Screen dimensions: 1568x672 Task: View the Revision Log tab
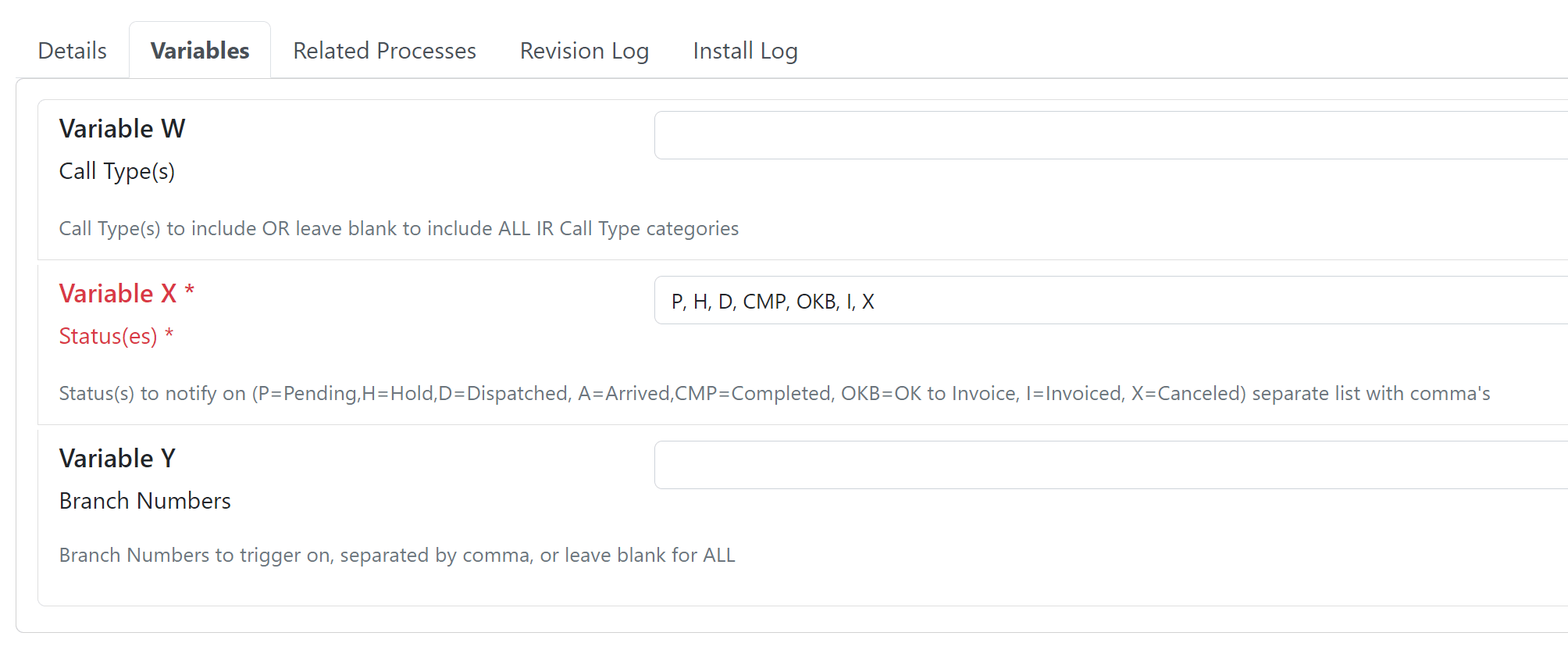[583, 50]
